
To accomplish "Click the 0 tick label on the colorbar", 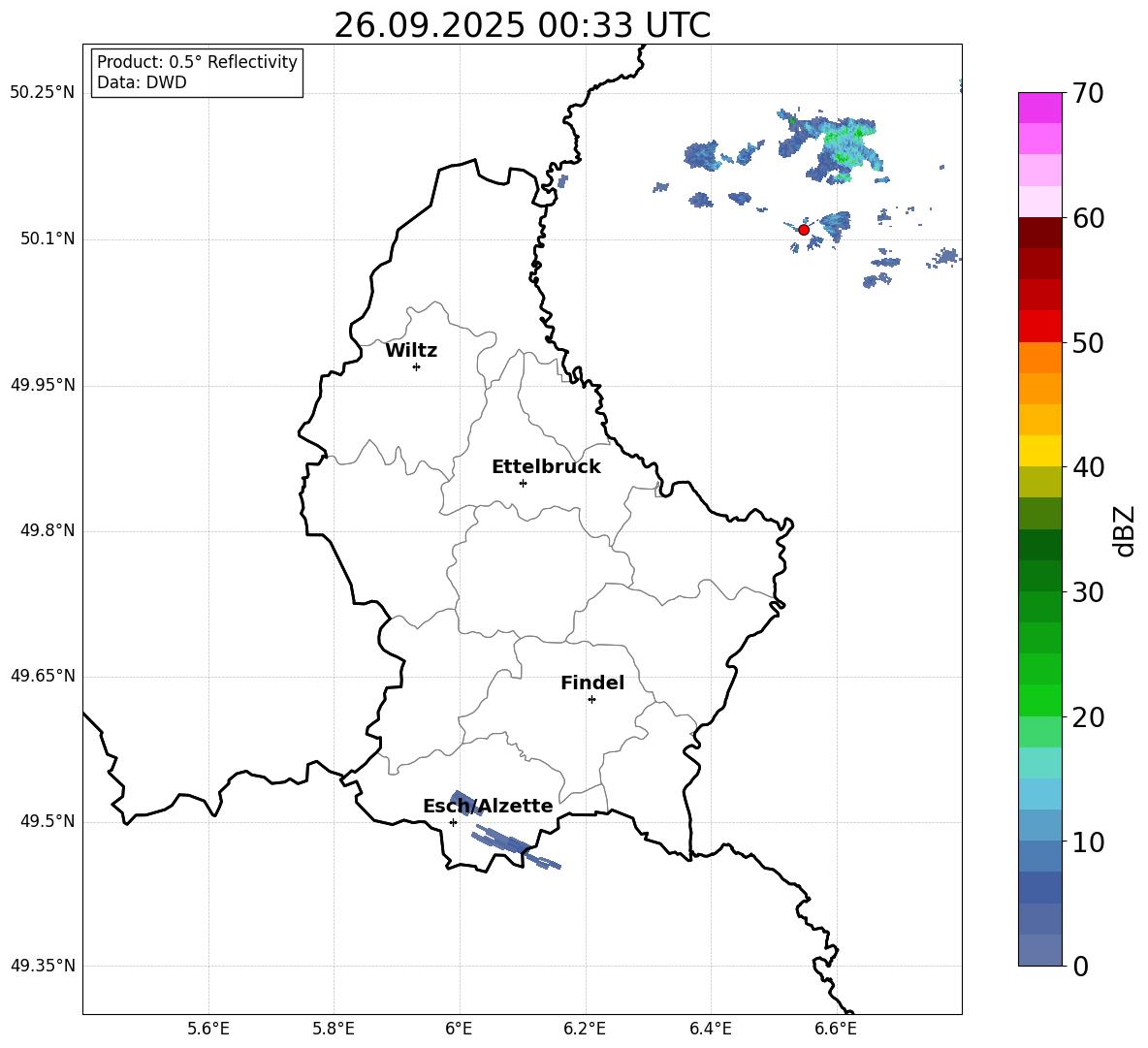I will 1080,967.
